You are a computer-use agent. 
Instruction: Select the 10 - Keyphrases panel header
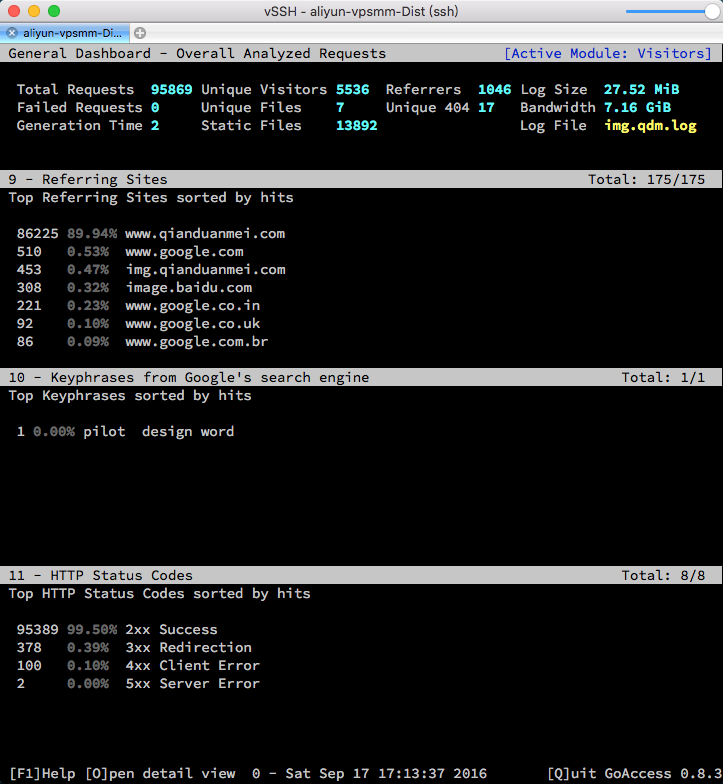(189, 378)
